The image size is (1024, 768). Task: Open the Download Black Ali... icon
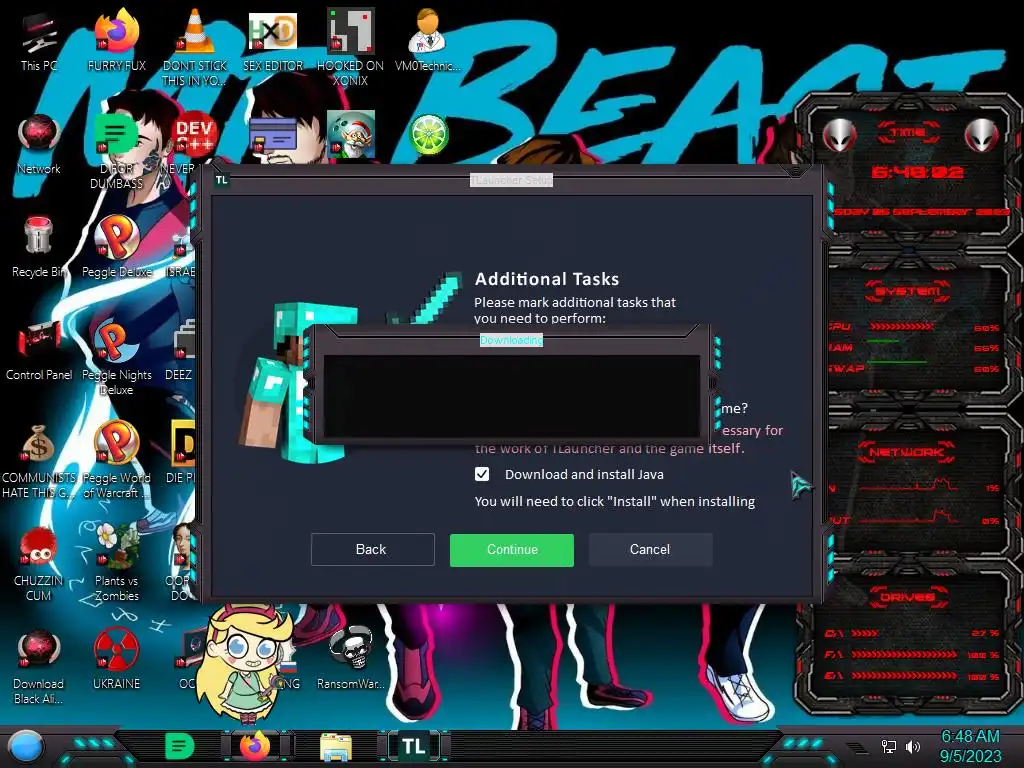(39, 666)
